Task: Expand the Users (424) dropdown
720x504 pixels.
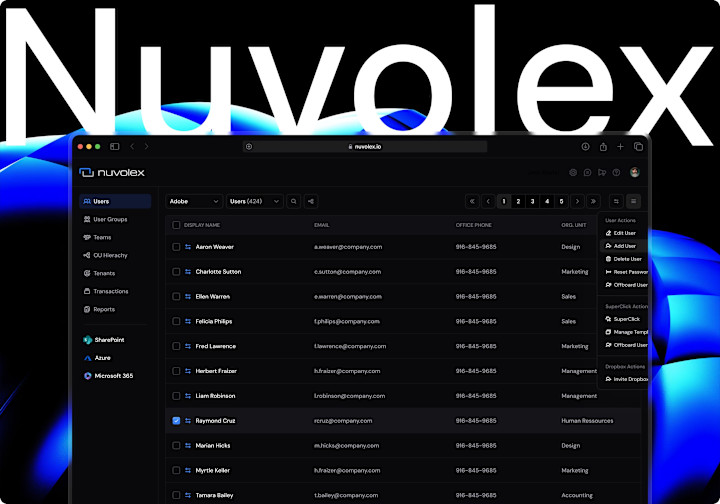Action: 254,202
